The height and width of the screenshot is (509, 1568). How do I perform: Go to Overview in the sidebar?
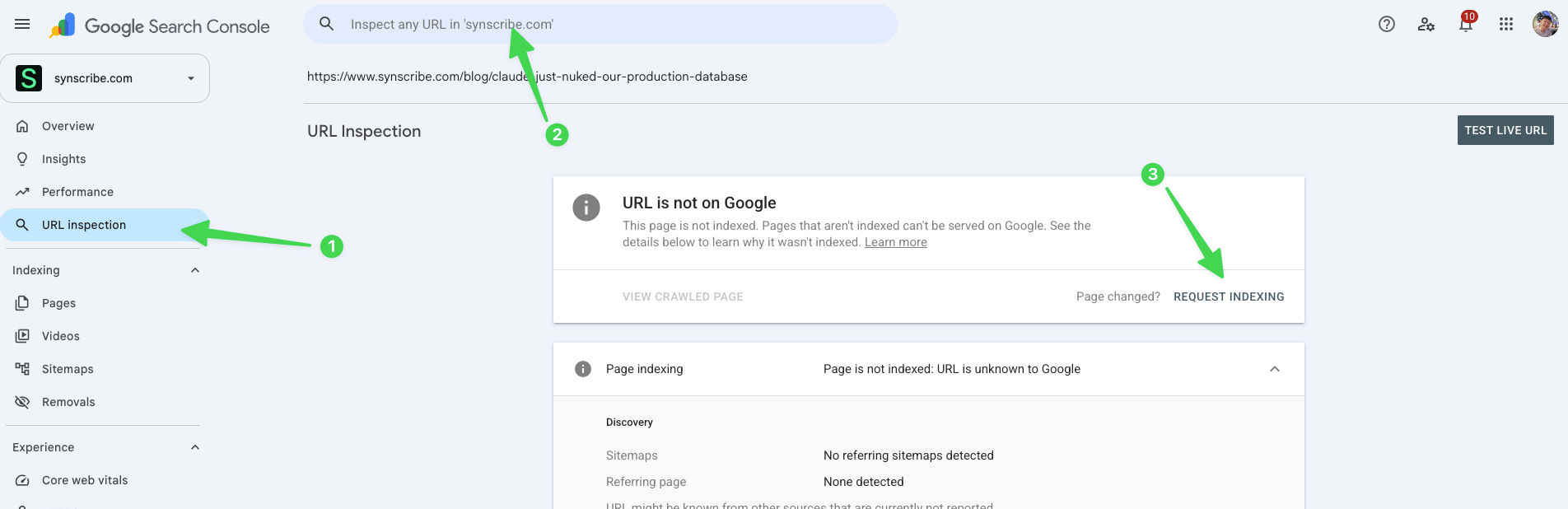(68, 126)
